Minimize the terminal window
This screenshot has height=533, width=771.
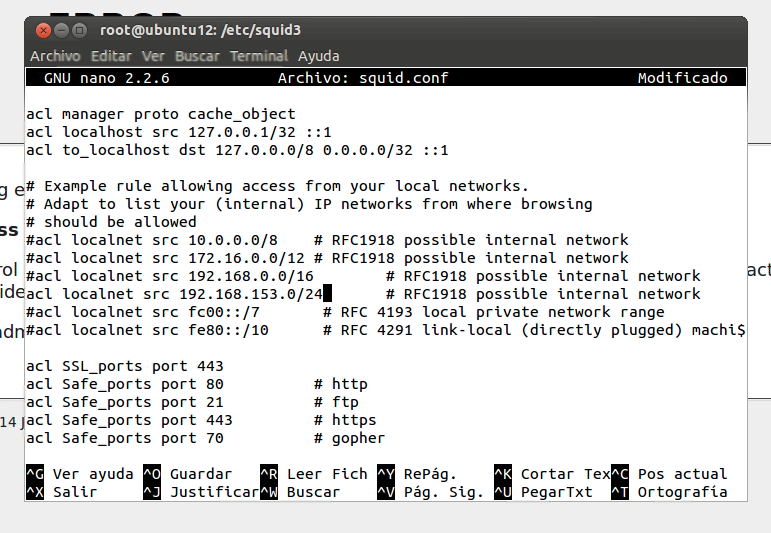click(61, 31)
